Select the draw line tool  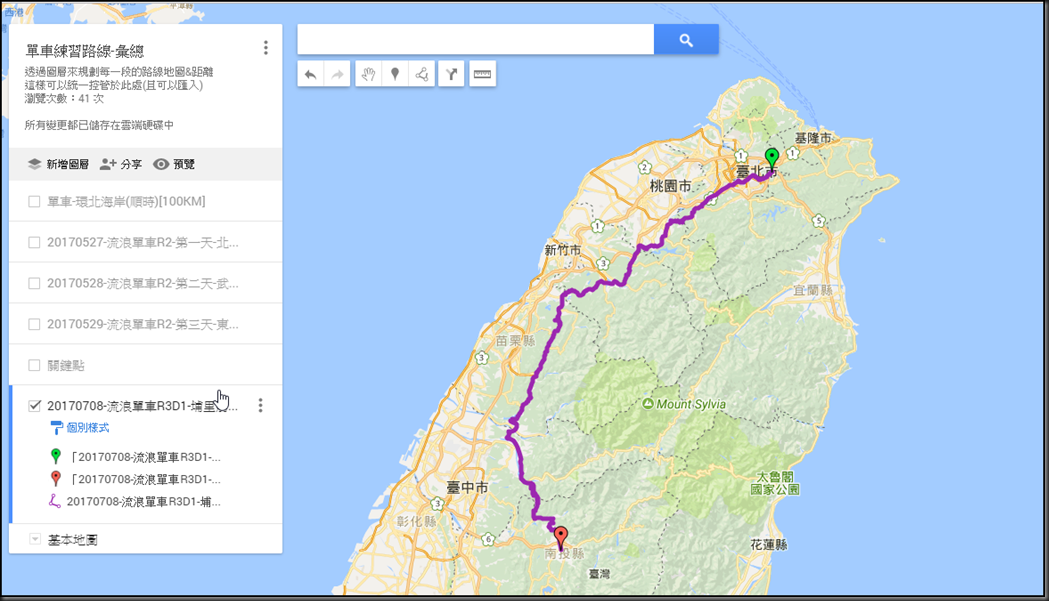421,74
